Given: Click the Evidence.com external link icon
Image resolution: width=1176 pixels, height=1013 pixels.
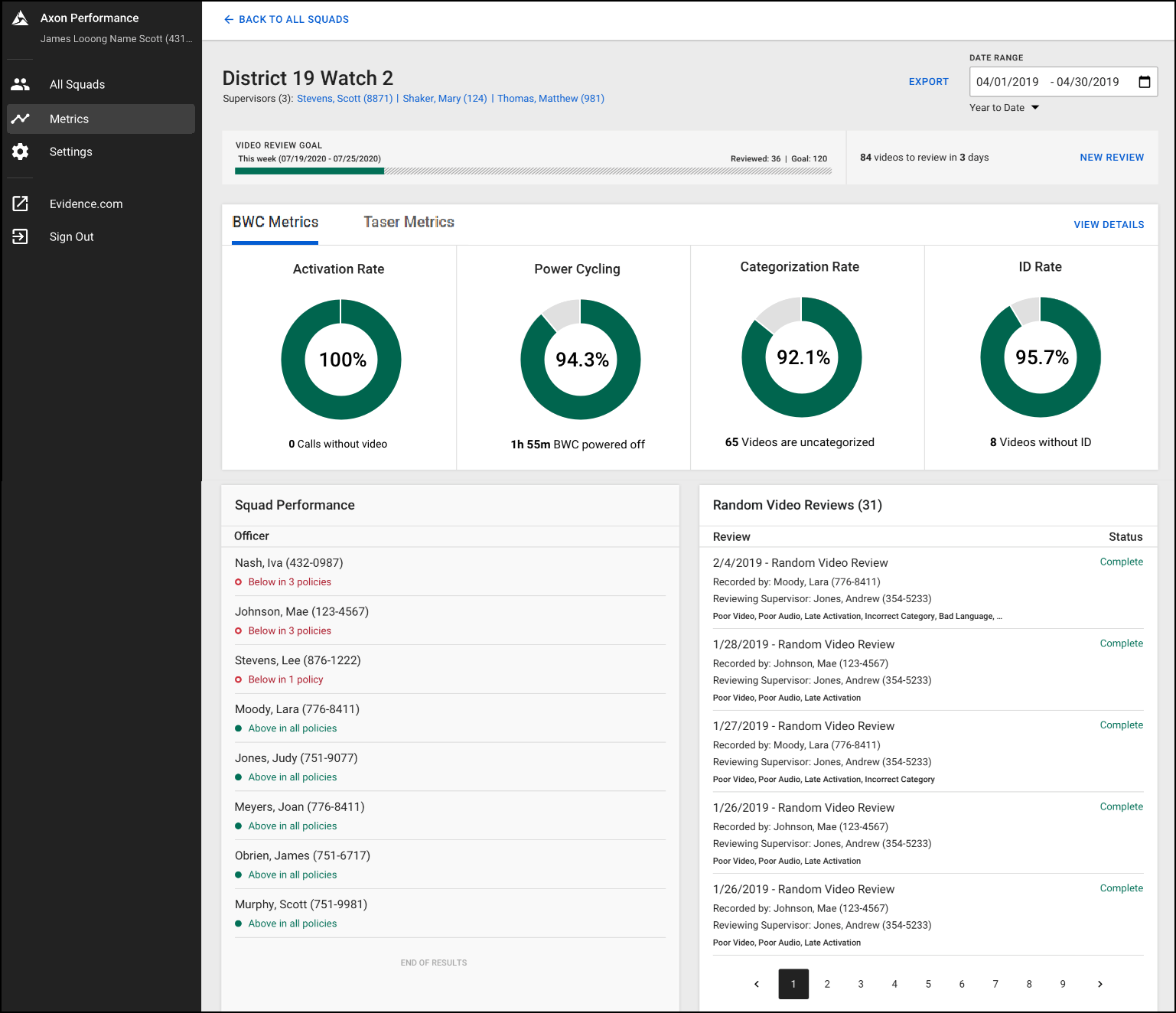Looking at the screenshot, I should pos(20,203).
